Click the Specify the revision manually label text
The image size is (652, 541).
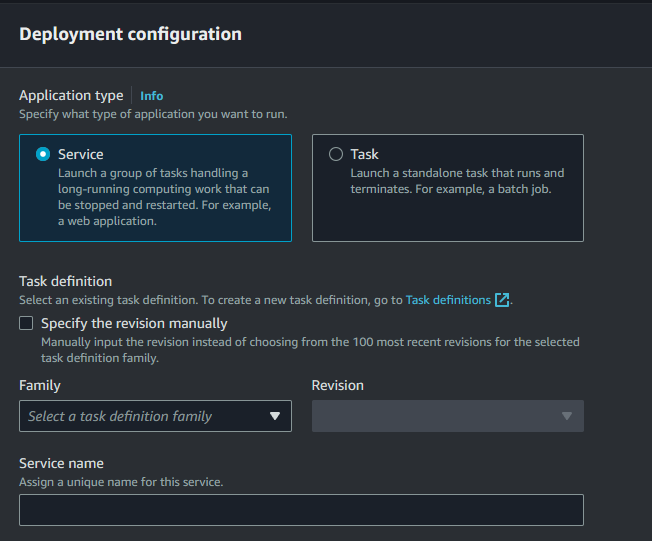tap(134, 324)
